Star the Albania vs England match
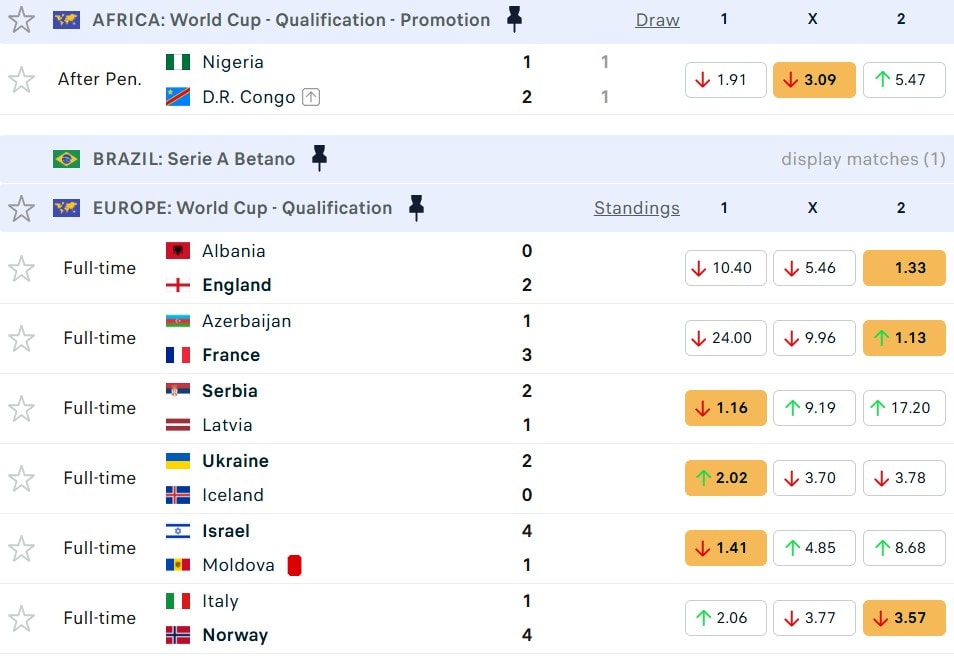Screen dimensions: 954x658 [21, 268]
